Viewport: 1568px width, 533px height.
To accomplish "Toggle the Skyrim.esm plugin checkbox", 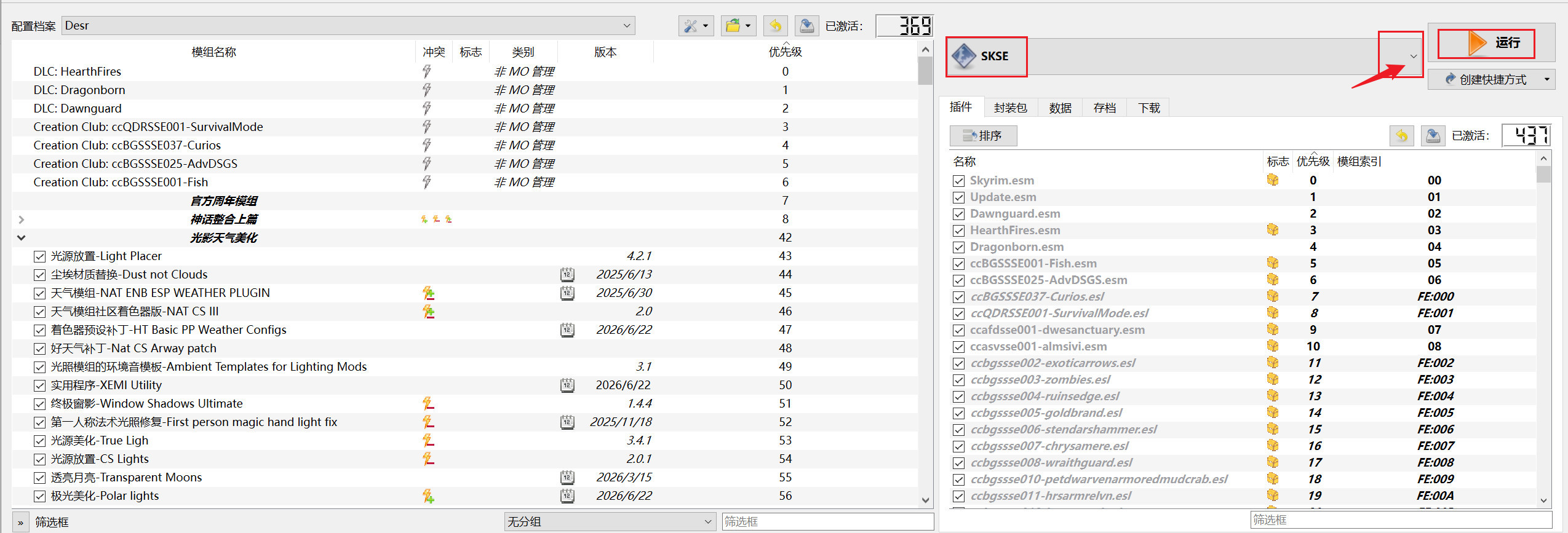I will click(x=958, y=181).
